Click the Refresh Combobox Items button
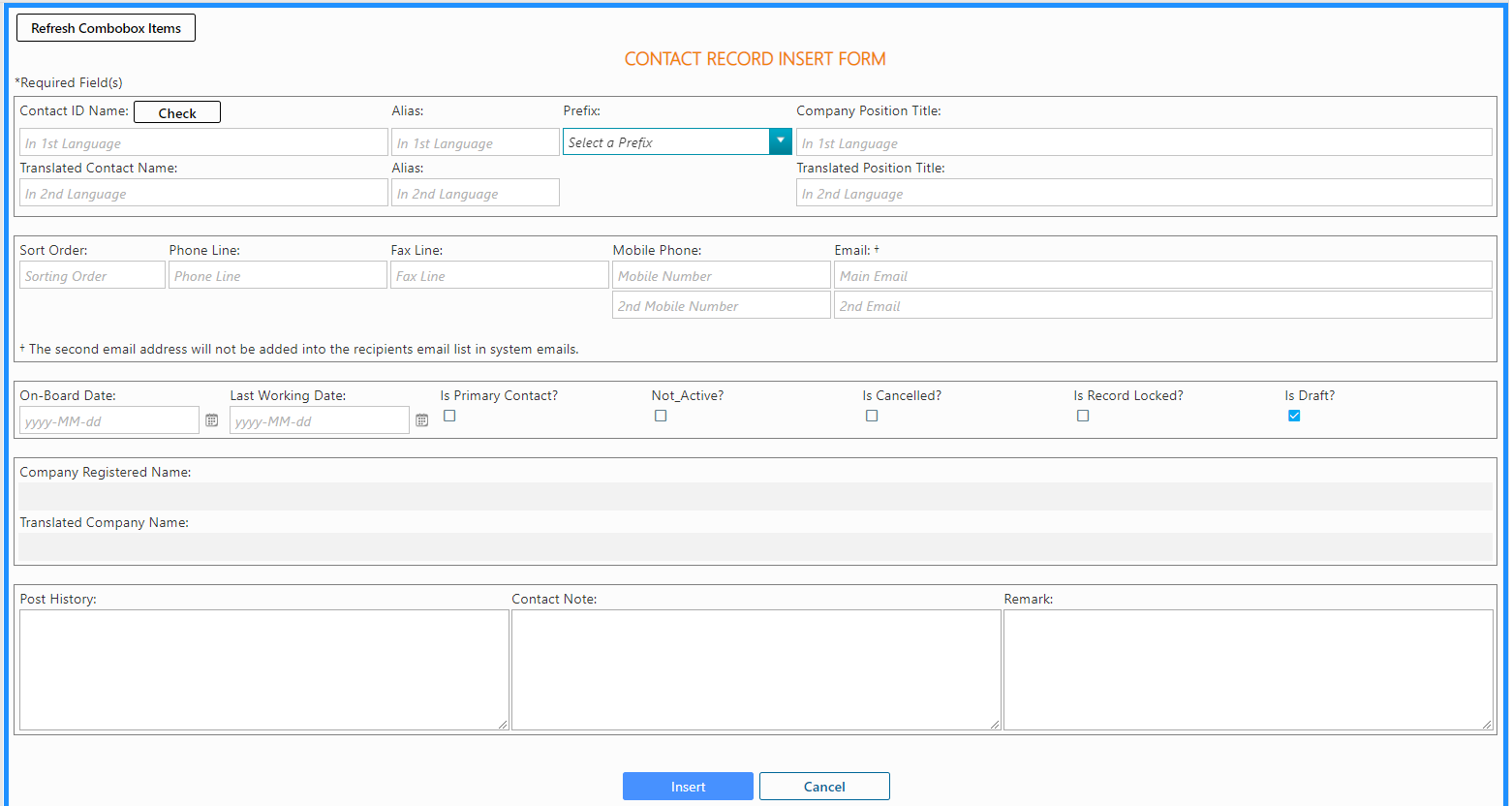1512x806 pixels. coord(106,28)
